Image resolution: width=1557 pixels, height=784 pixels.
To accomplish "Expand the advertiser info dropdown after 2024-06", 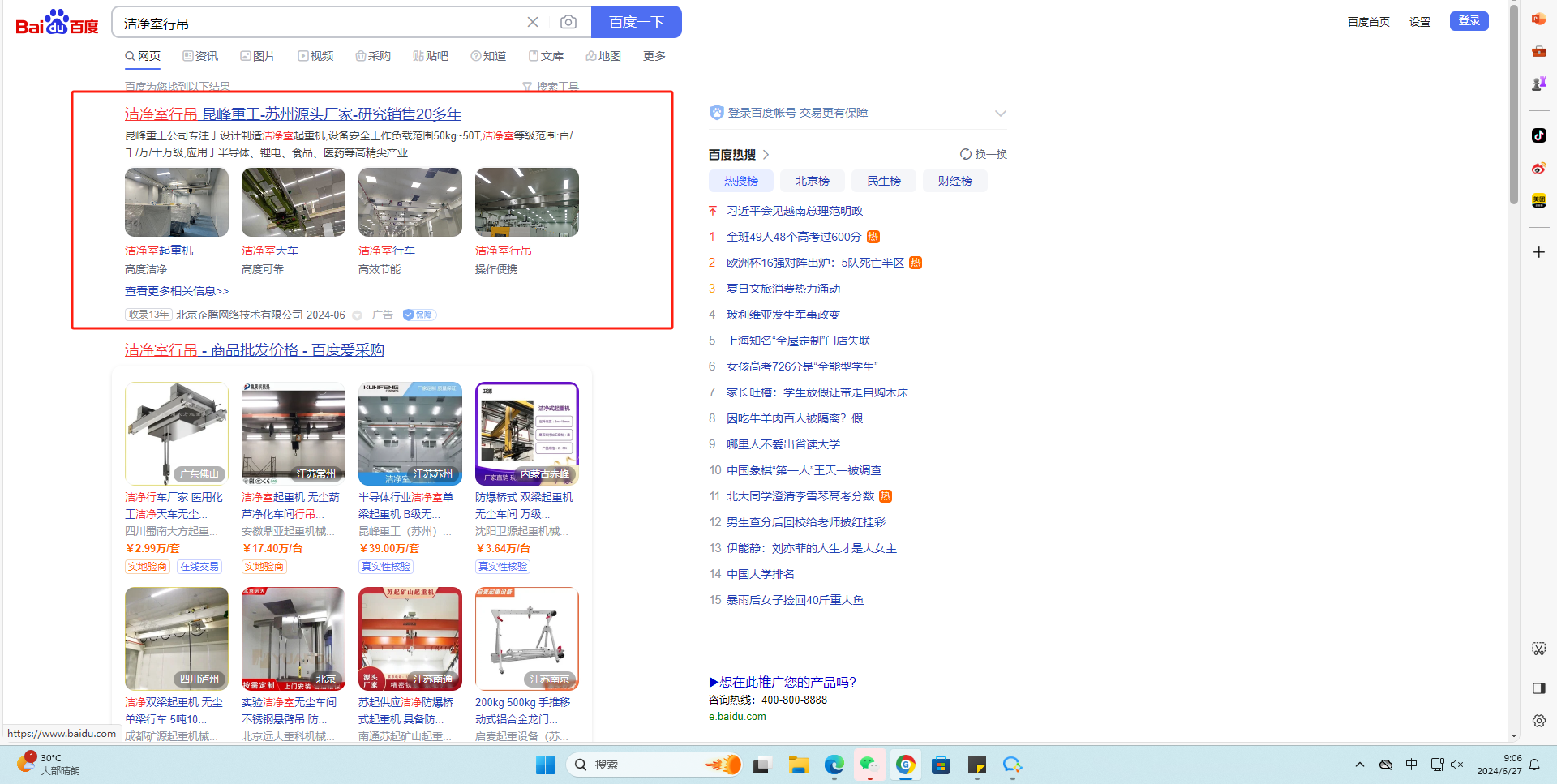I will (357, 315).
